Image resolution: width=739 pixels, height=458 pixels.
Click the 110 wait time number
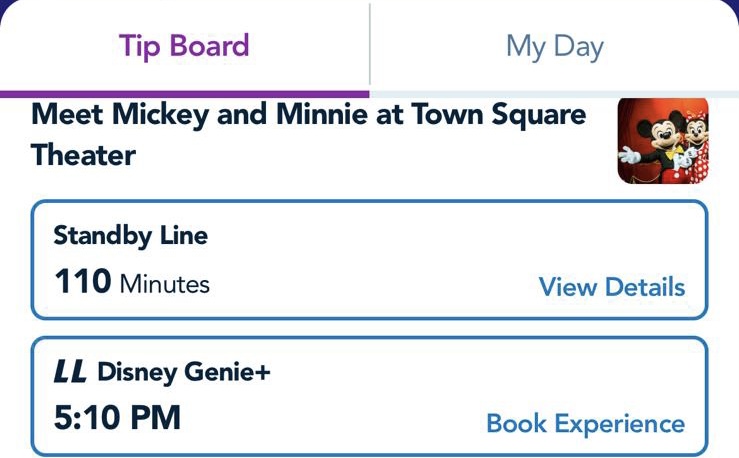coord(82,282)
